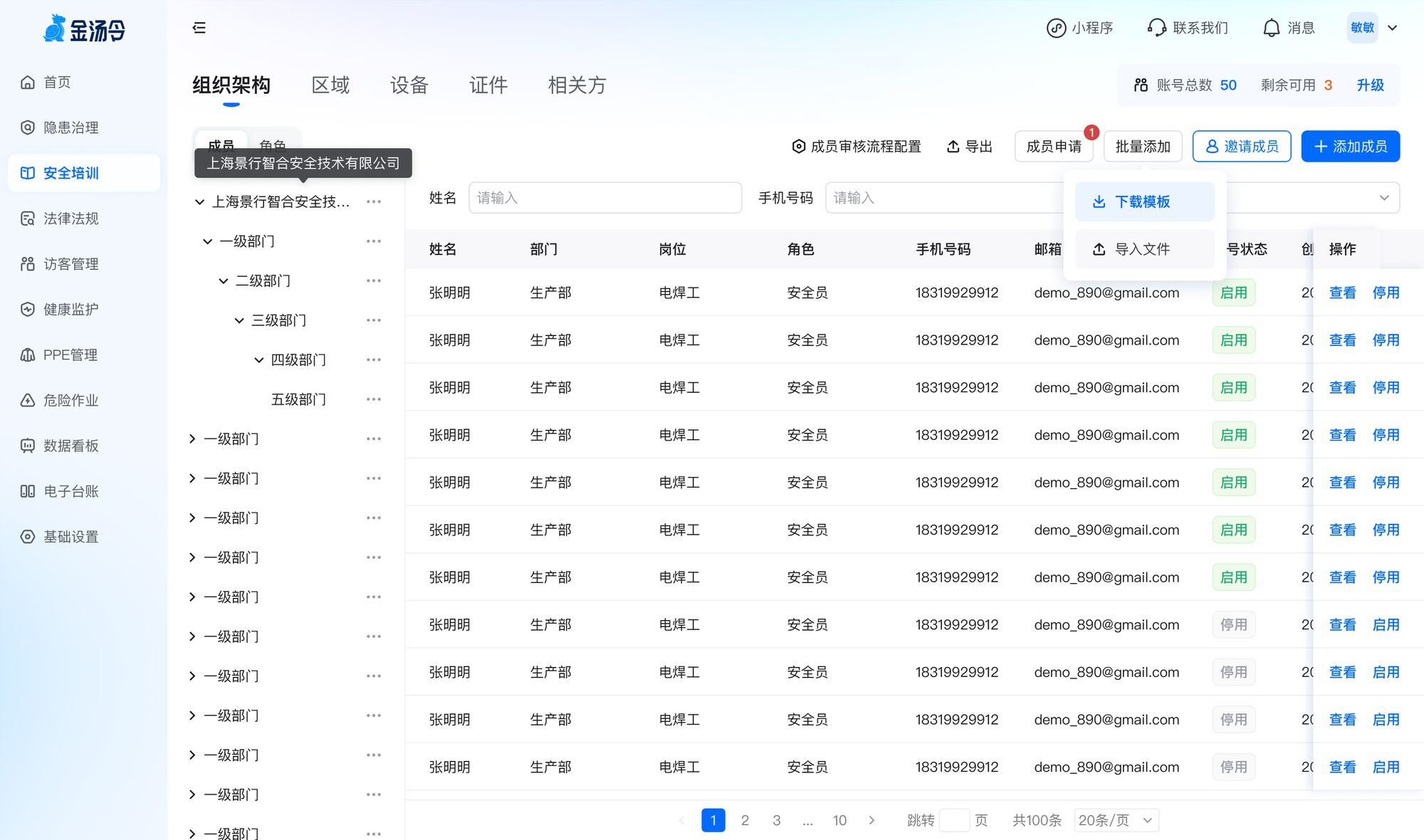Click the 姓名 search input field
1424x840 pixels.
[604, 198]
